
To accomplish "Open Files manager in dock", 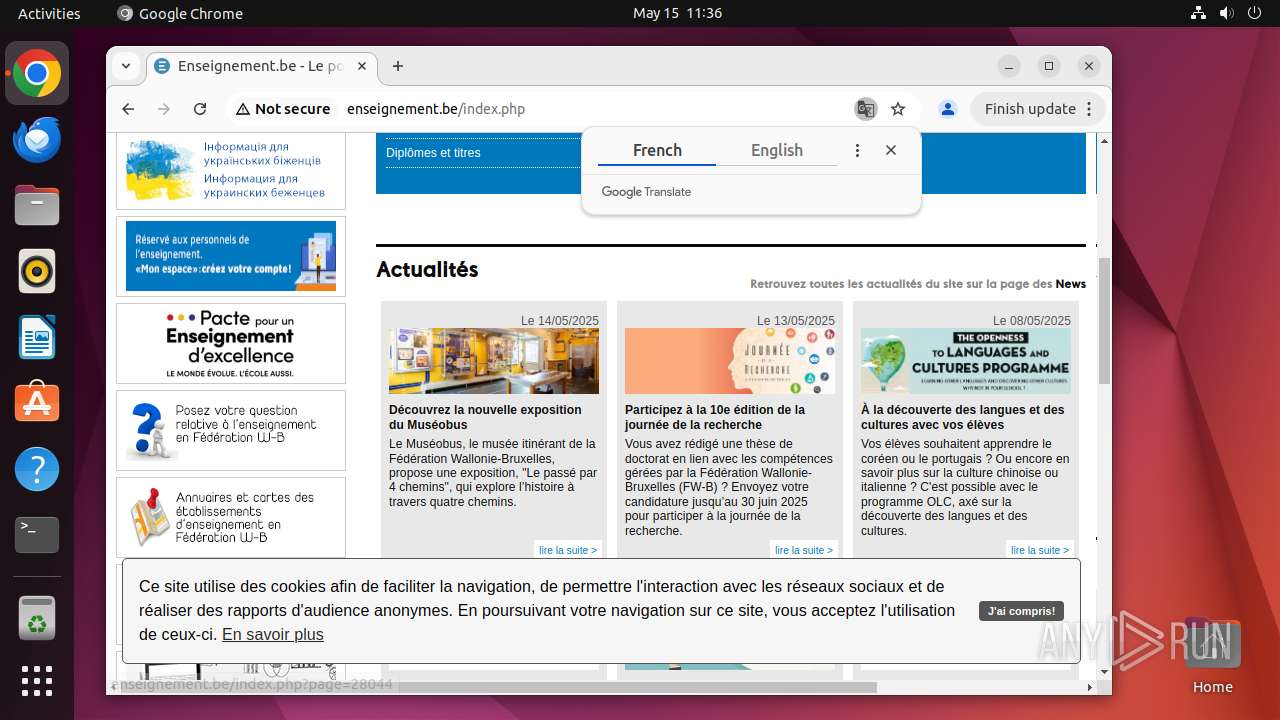I will coord(37,206).
